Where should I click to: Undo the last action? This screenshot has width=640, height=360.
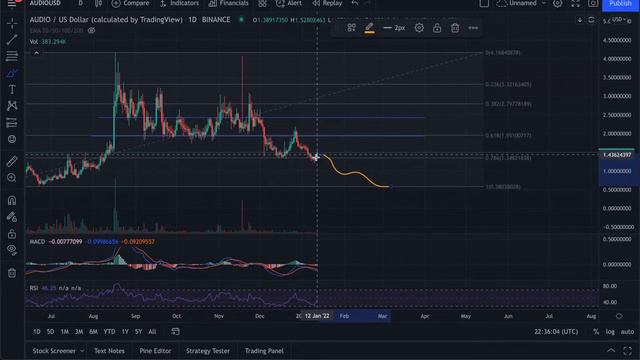355,3
